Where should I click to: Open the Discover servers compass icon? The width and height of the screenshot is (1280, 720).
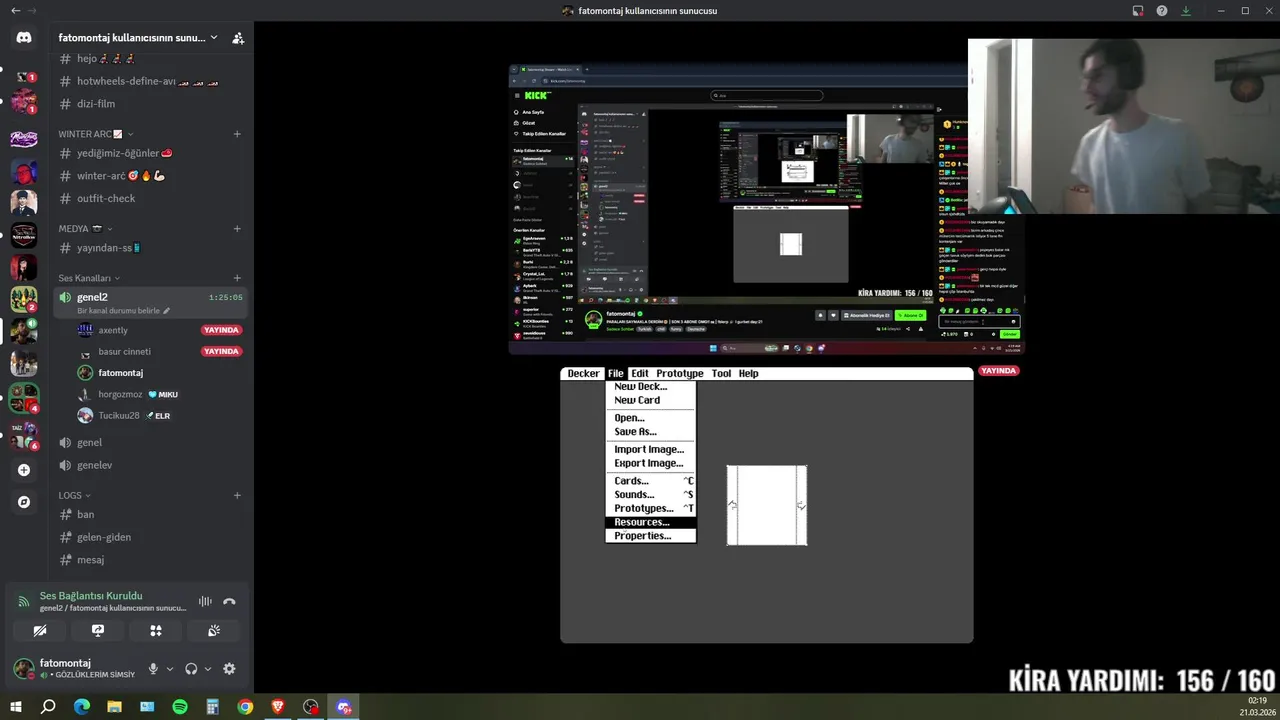point(24,502)
